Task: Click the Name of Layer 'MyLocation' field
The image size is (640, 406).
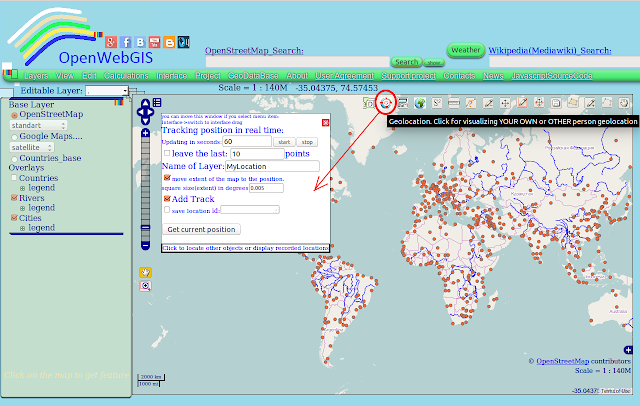Action: (272, 166)
